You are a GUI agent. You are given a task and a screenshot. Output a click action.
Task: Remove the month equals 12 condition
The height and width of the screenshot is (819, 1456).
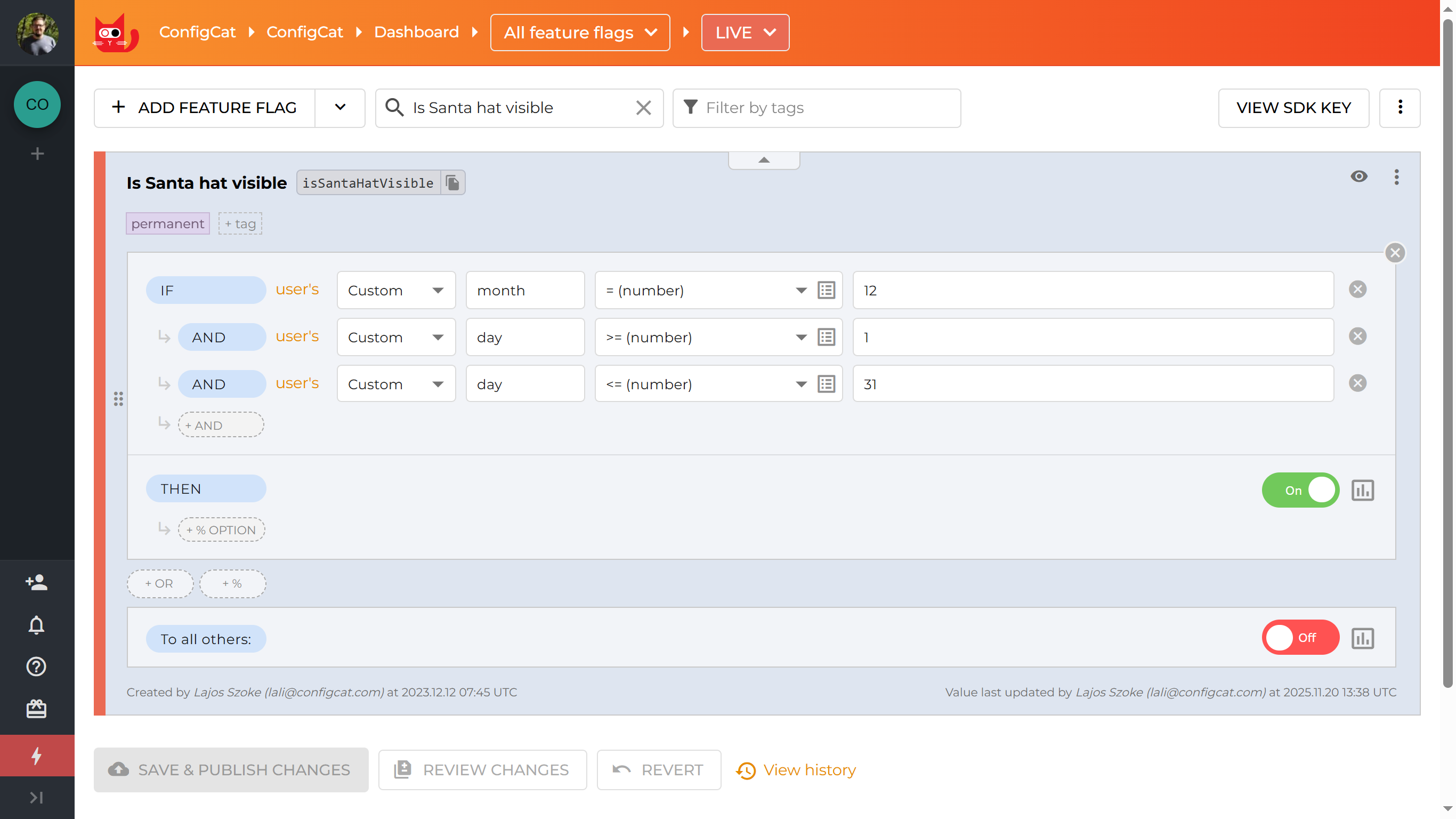(x=1357, y=290)
